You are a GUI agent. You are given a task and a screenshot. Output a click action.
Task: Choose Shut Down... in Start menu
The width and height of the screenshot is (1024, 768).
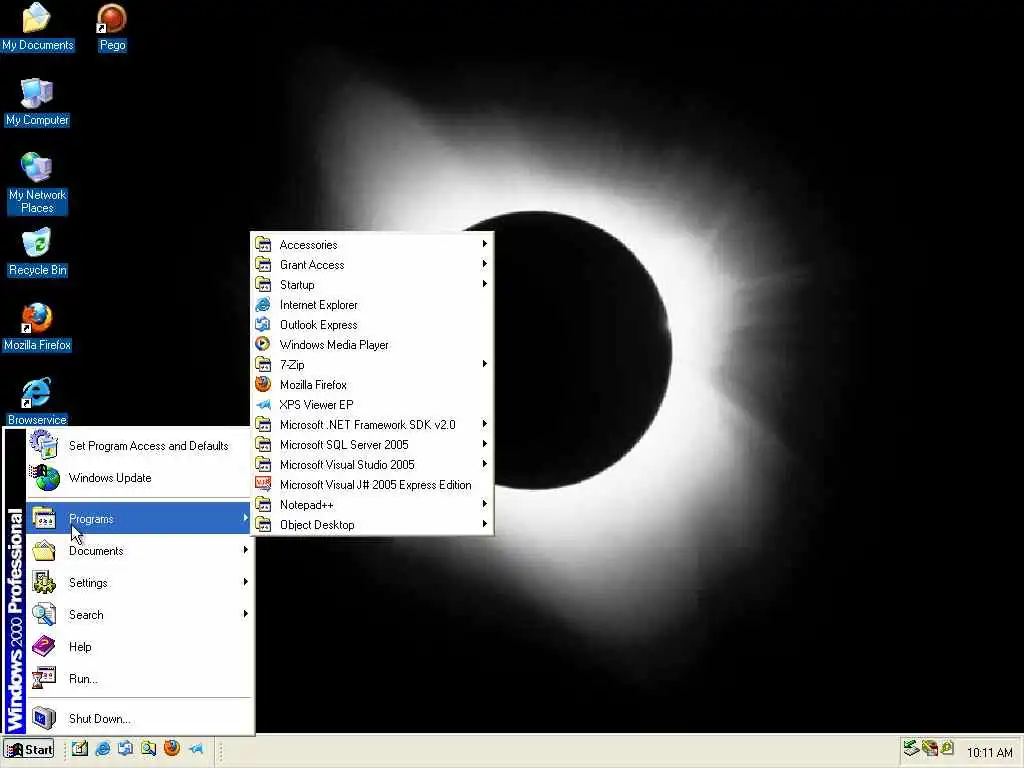[x=138, y=719]
